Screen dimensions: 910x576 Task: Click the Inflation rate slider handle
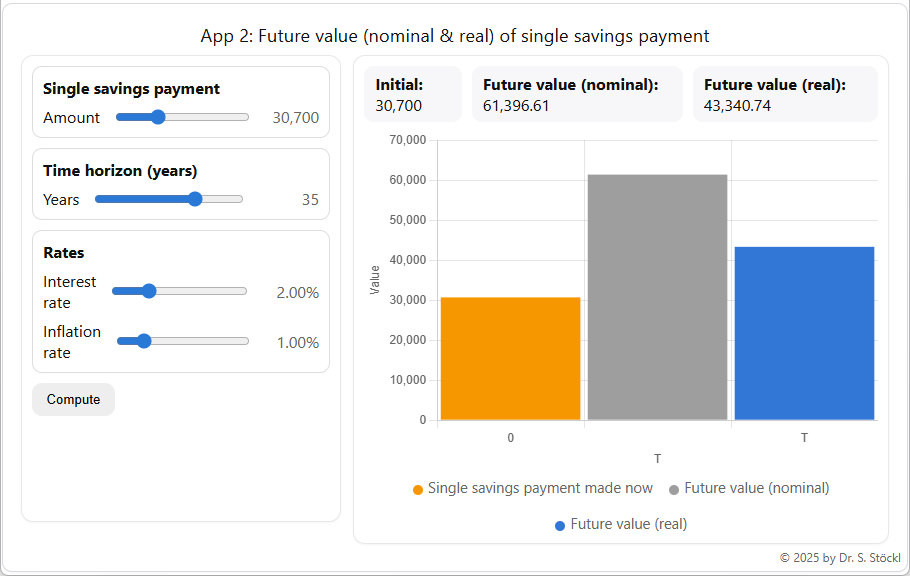(x=144, y=340)
